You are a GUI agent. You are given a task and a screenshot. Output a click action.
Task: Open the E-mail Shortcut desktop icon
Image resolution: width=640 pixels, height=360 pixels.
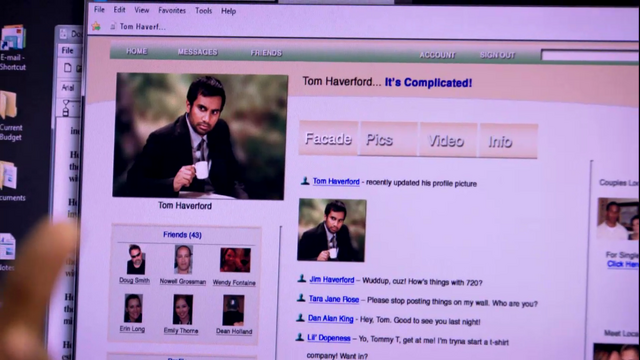(13, 48)
